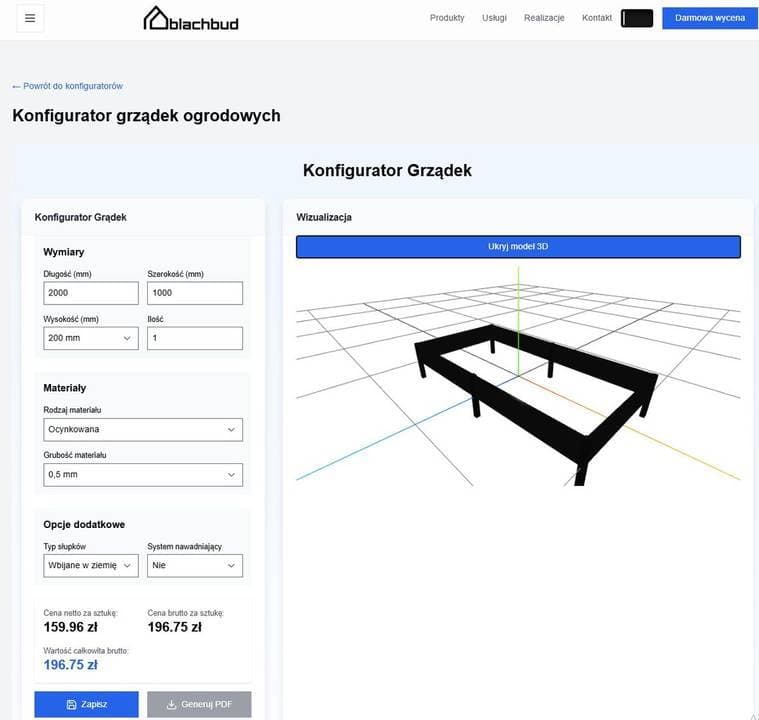Click the 196.75 zł total brutto value
This screenshot has width=759, height=720.
point(70,665)
